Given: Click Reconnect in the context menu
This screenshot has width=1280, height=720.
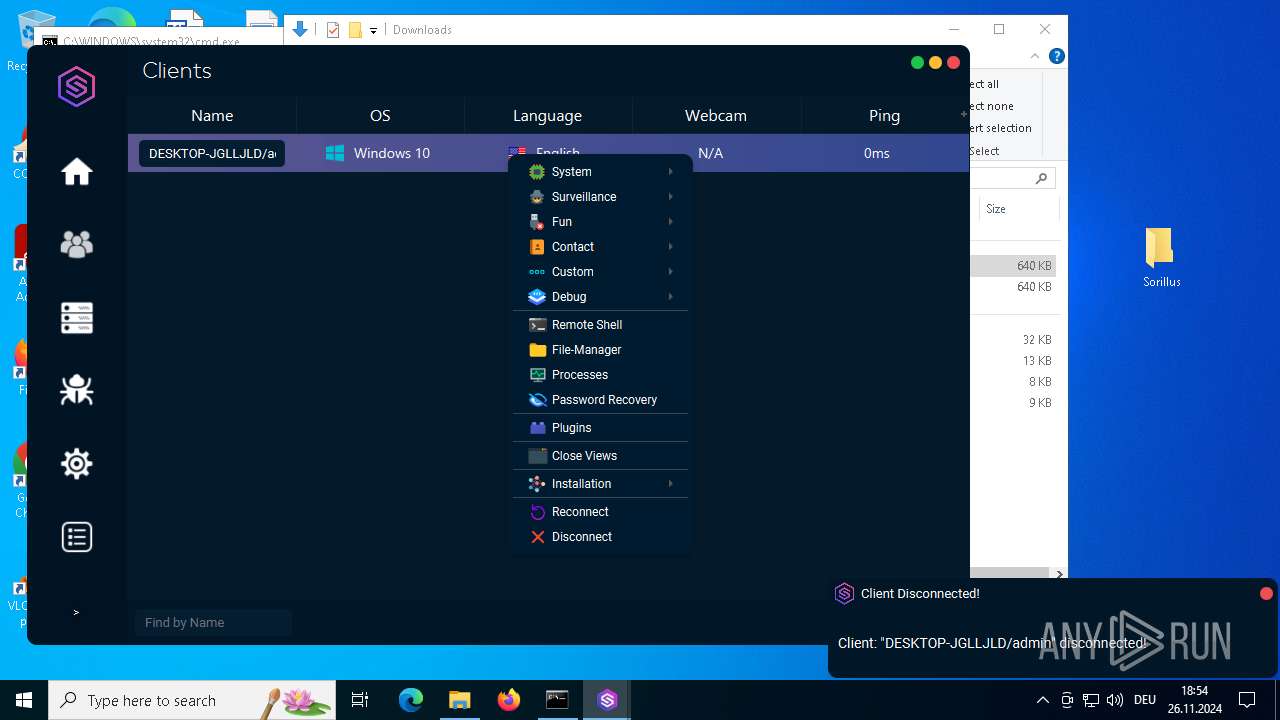Looking at the screenshot, I should [x=601, y=512].
